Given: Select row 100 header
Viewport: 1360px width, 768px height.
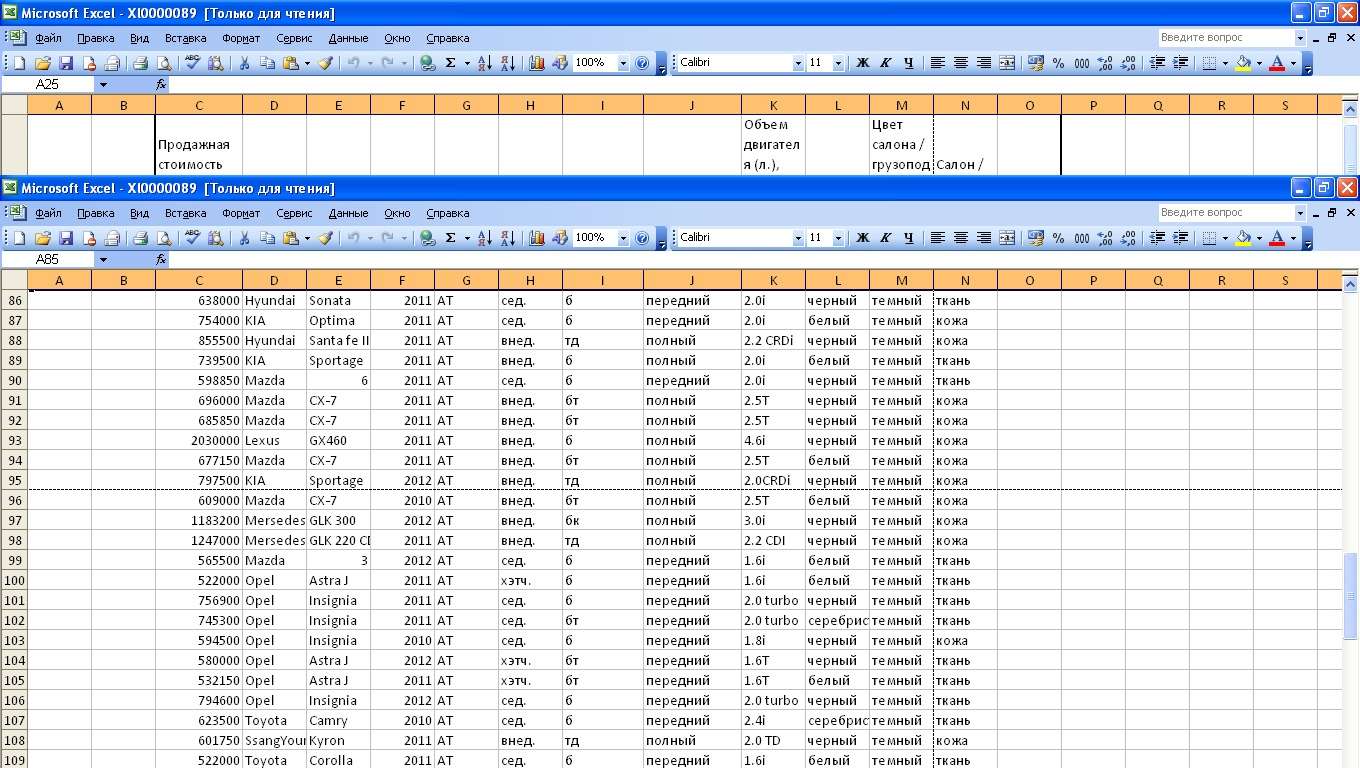Looking at the screenshot, I should pyautogui.click(x=14, y=580).
